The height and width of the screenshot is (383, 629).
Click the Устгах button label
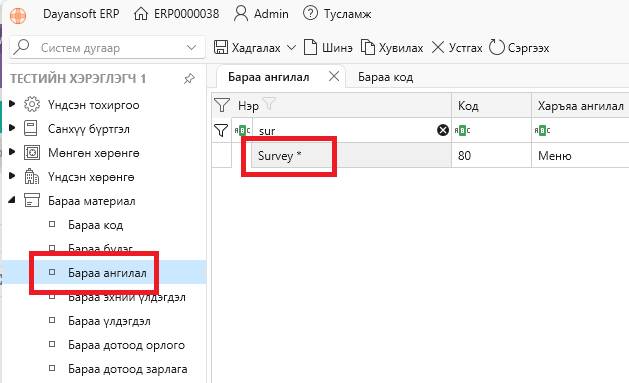coord(465,48)
